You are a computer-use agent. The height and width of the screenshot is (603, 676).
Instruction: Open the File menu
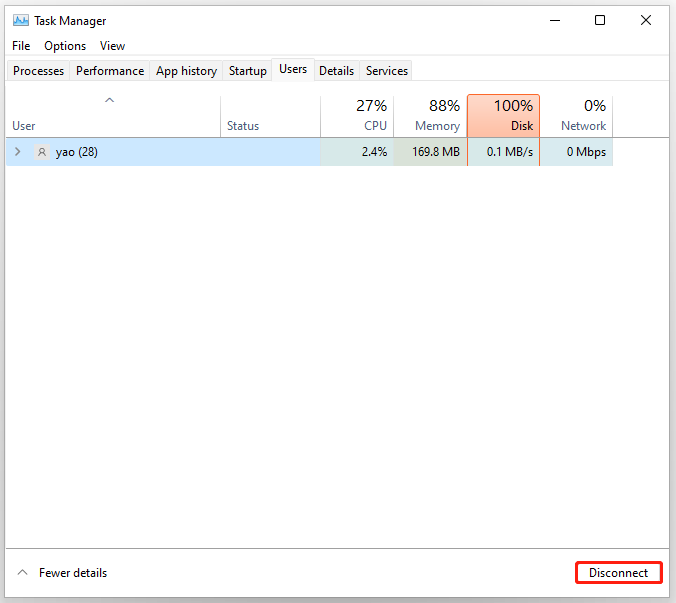pos(21,46)
